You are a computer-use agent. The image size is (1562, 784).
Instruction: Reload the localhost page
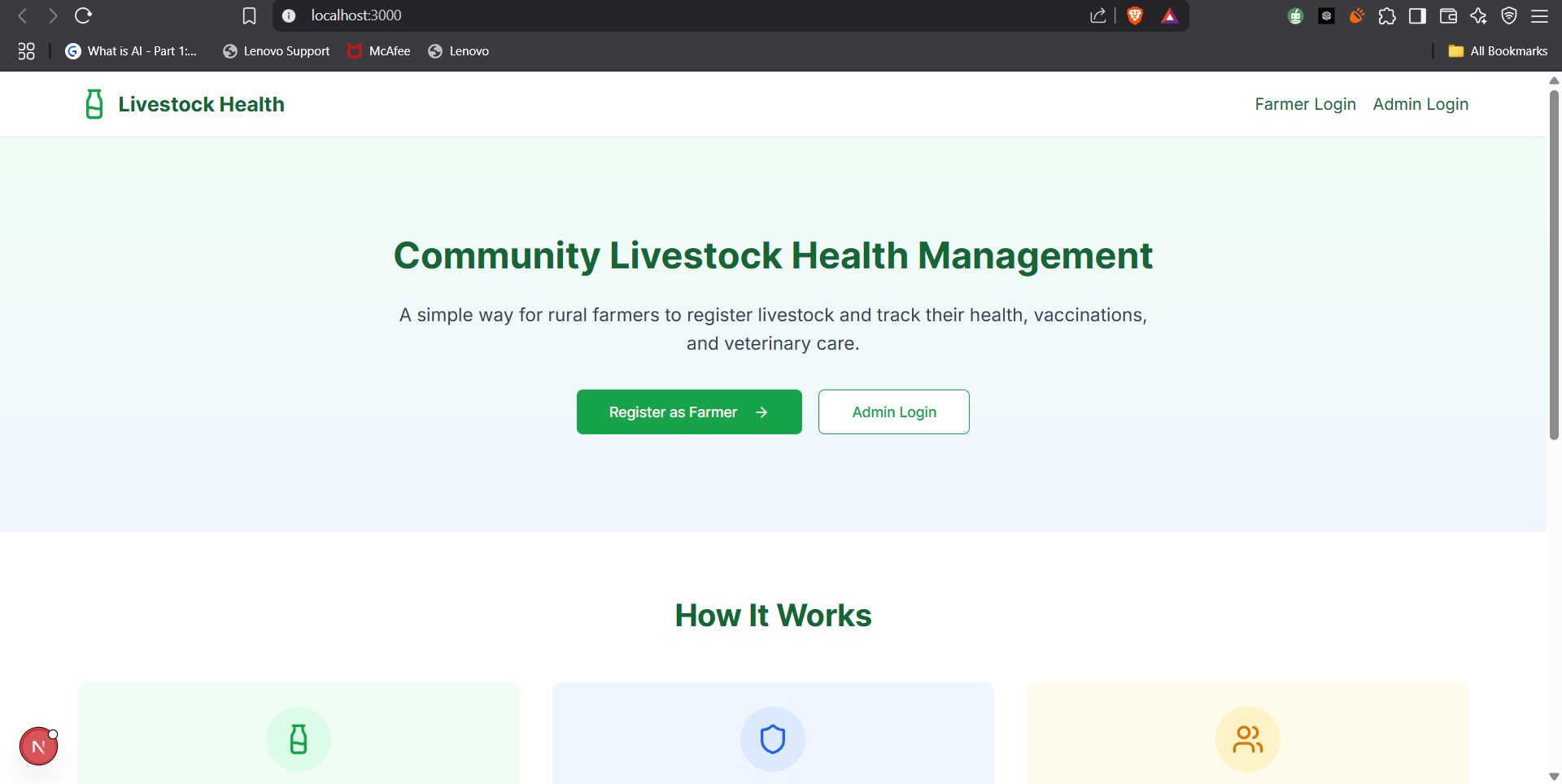84,15
